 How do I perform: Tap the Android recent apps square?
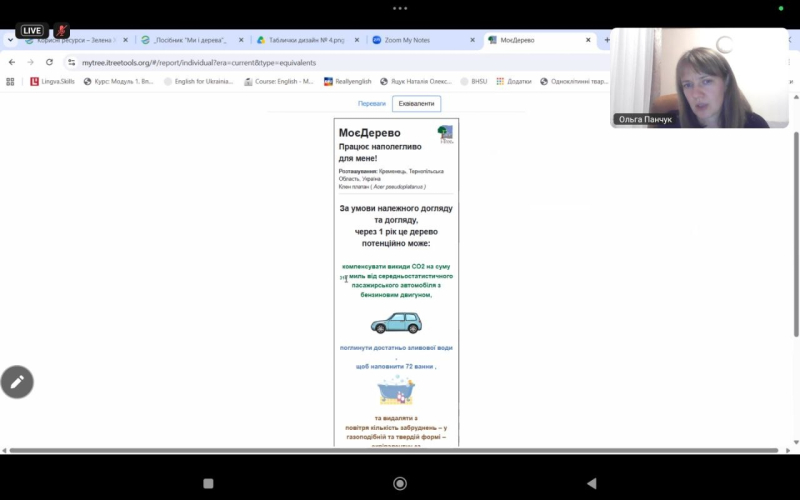tap(208, 483)
